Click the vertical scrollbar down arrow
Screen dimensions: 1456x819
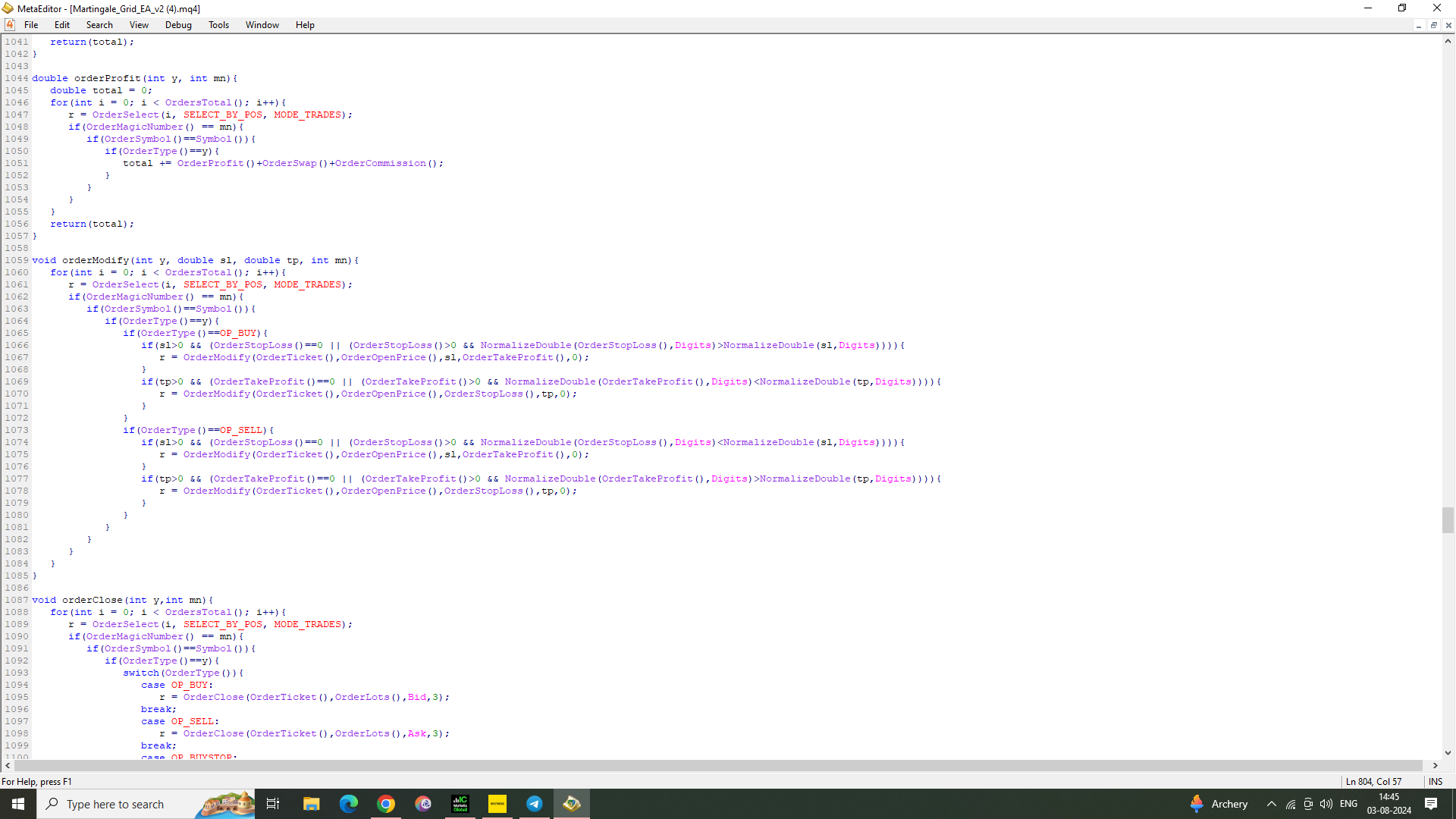tap(1448, 753)
